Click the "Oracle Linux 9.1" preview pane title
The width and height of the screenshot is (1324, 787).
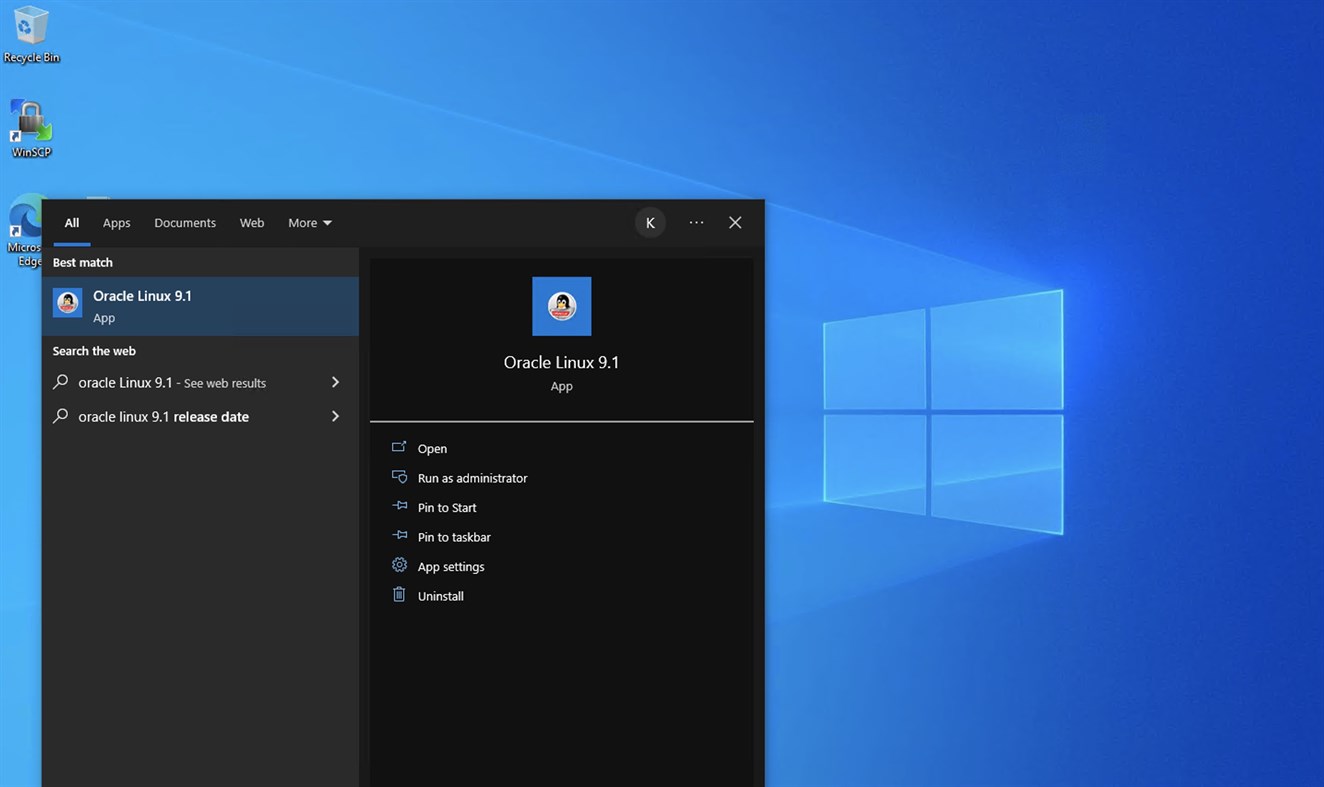click(562, 363)
